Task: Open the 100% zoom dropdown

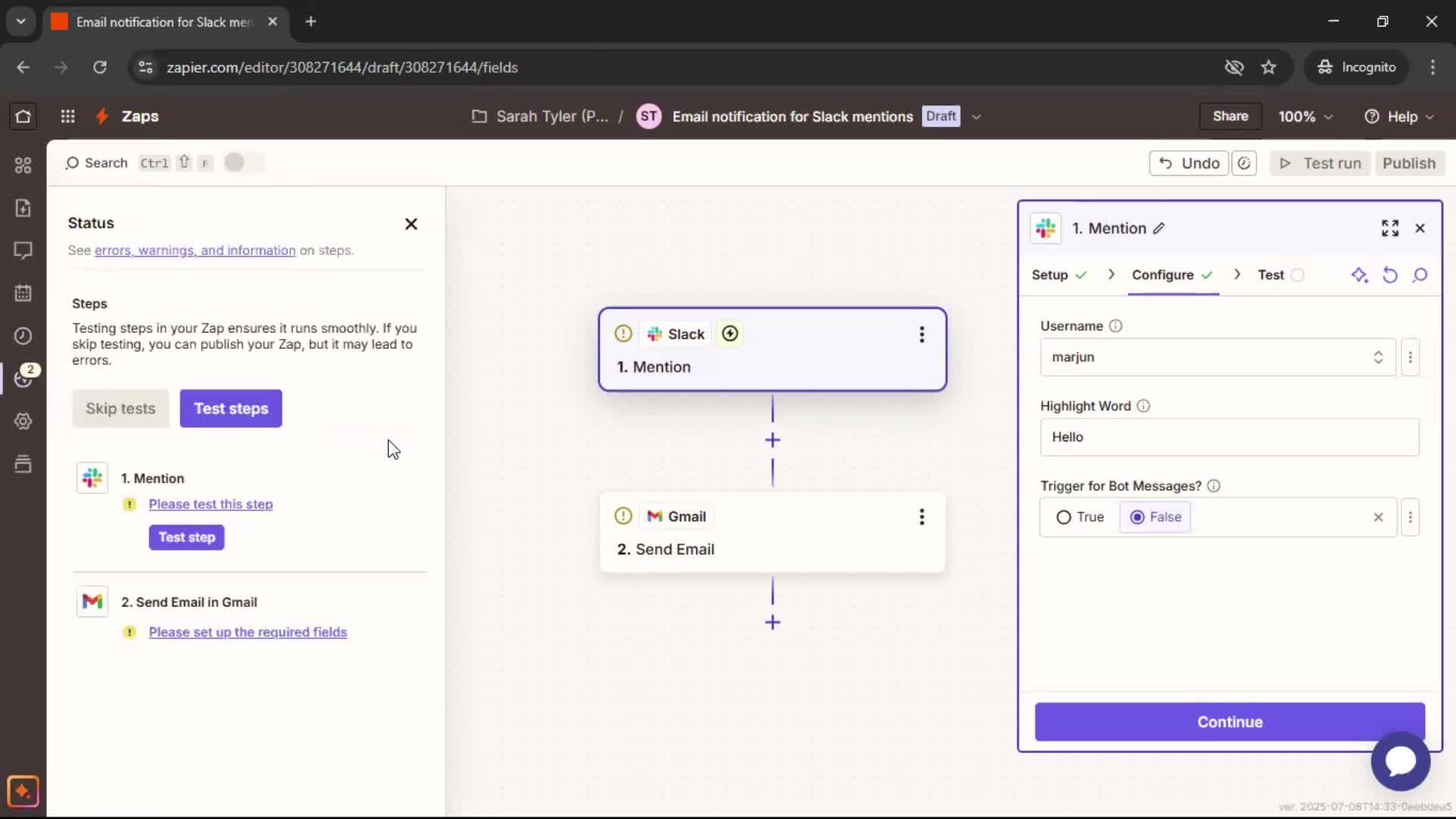Action: (x=1305, y=117)
